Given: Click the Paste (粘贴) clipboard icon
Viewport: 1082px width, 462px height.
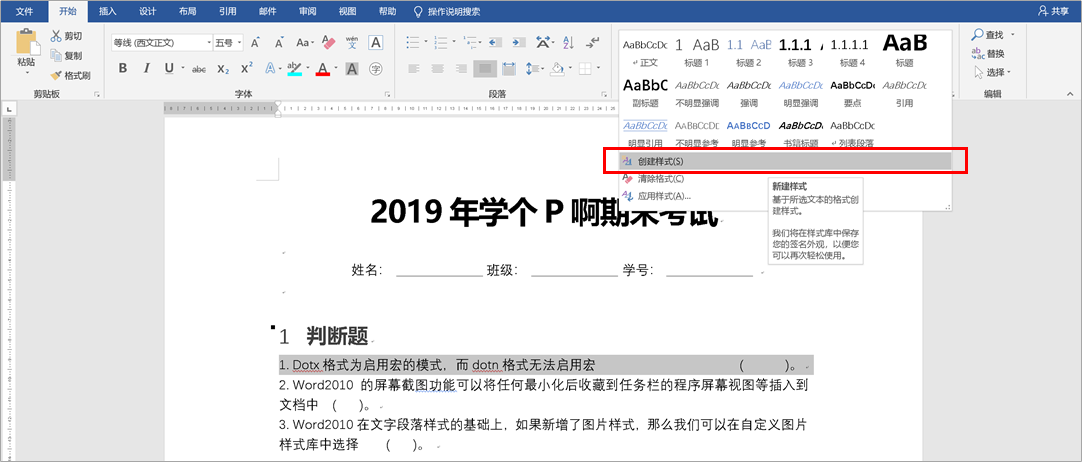Looking at the screenshot, I should point(27,43).
